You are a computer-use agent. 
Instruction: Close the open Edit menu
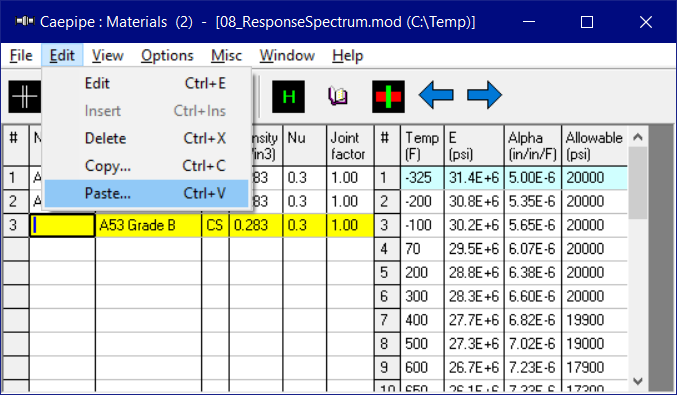click(62, 55)
